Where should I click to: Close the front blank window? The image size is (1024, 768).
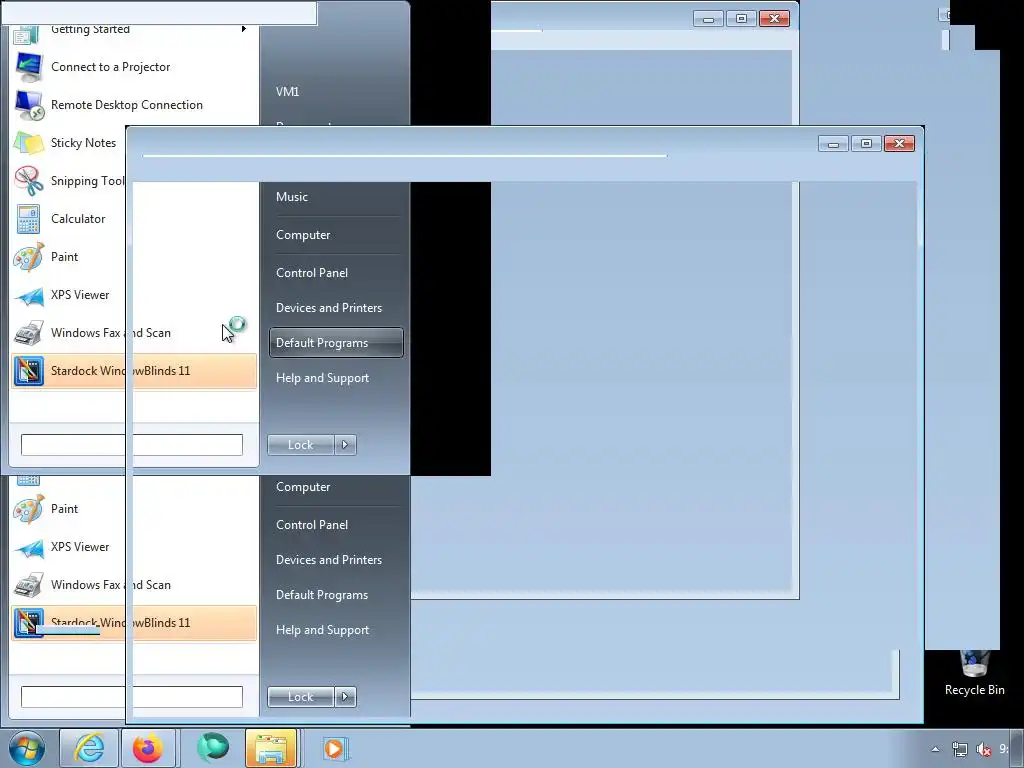point(899,144)
